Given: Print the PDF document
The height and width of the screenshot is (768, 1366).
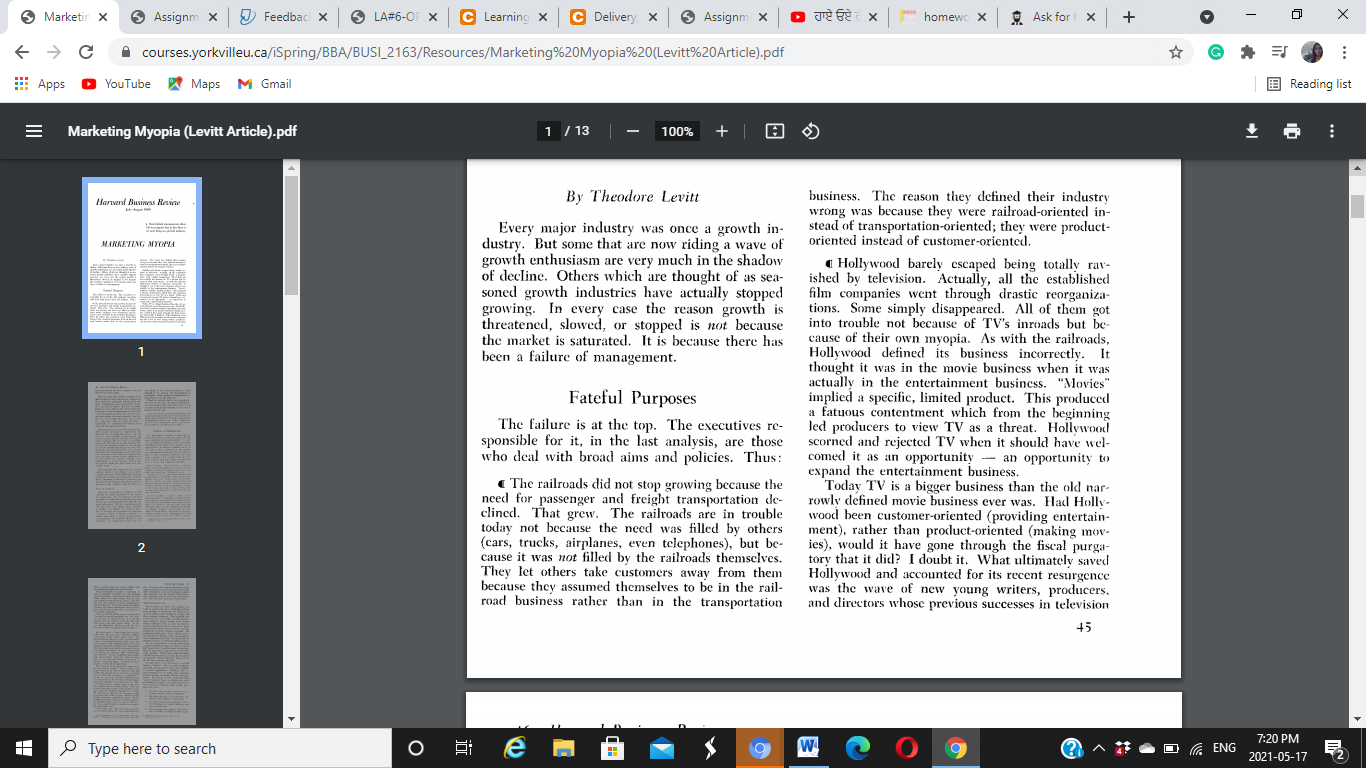Looking at the screenshot, I should pyautogui.click(x=1292, y=131).
